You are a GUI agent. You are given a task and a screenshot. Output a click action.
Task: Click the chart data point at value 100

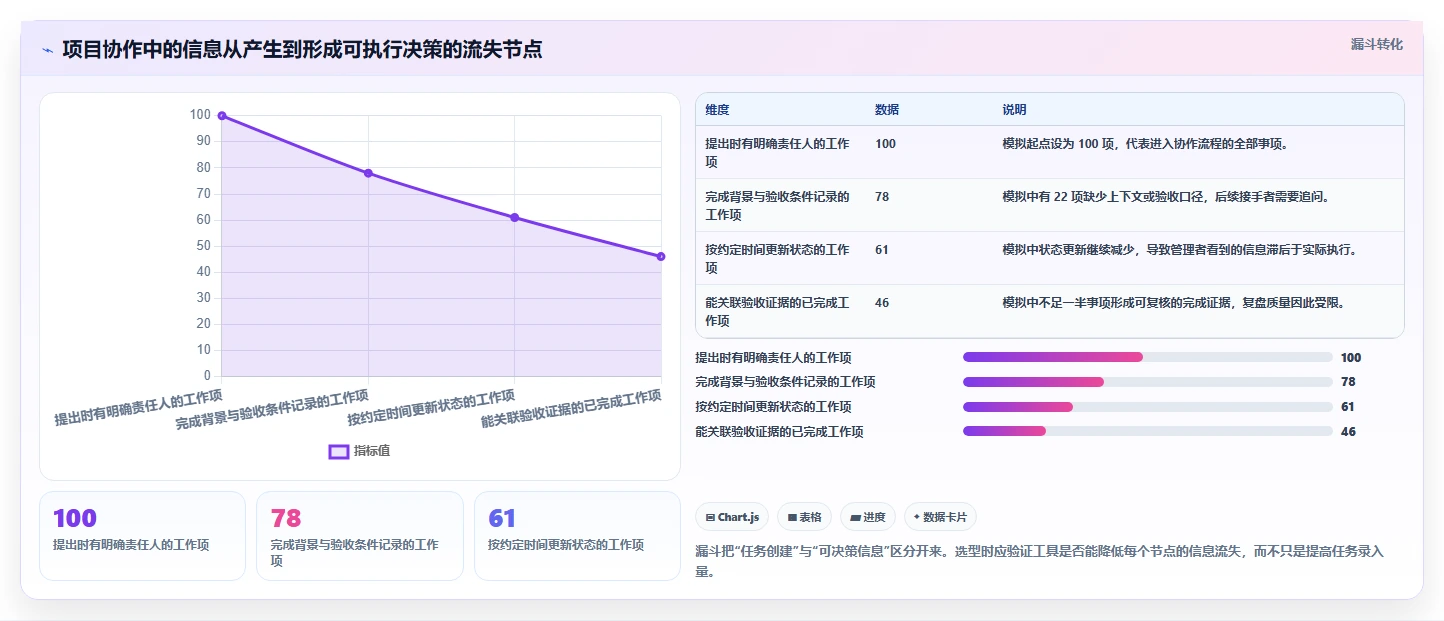[222, 116]
